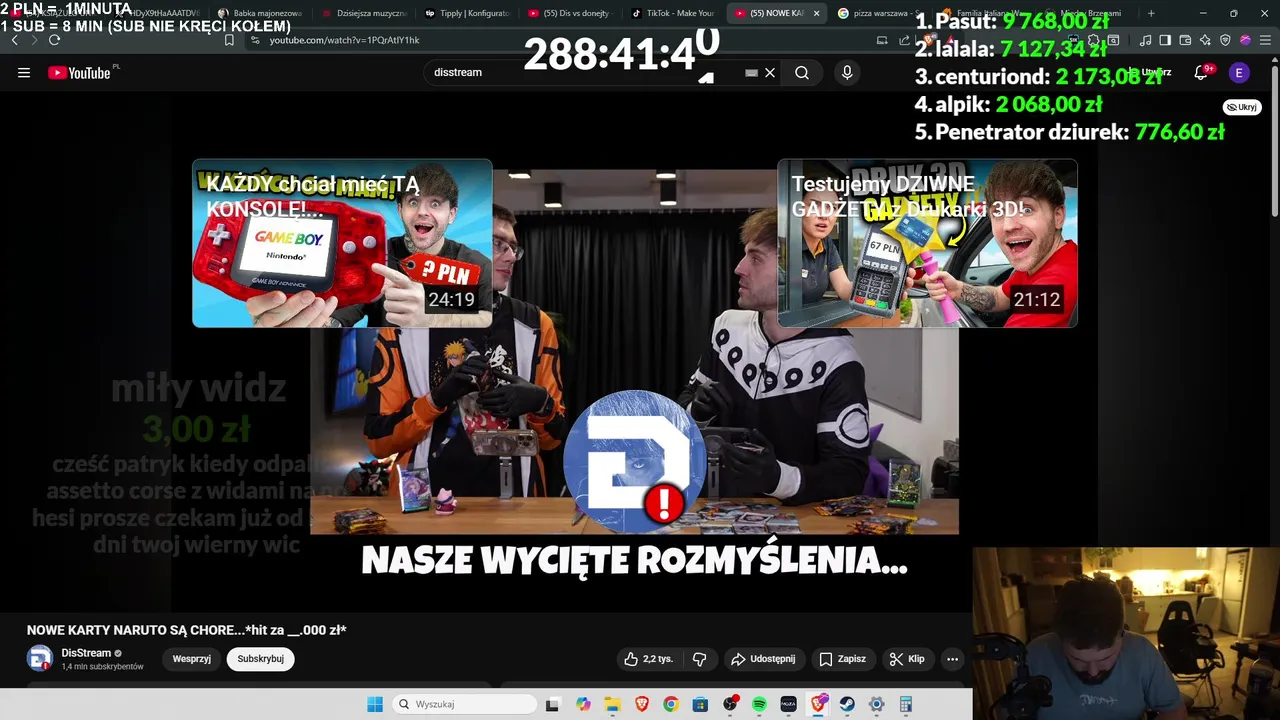Click the Windows taskbar Wyszukaj search box

click(x=464, y=705)
